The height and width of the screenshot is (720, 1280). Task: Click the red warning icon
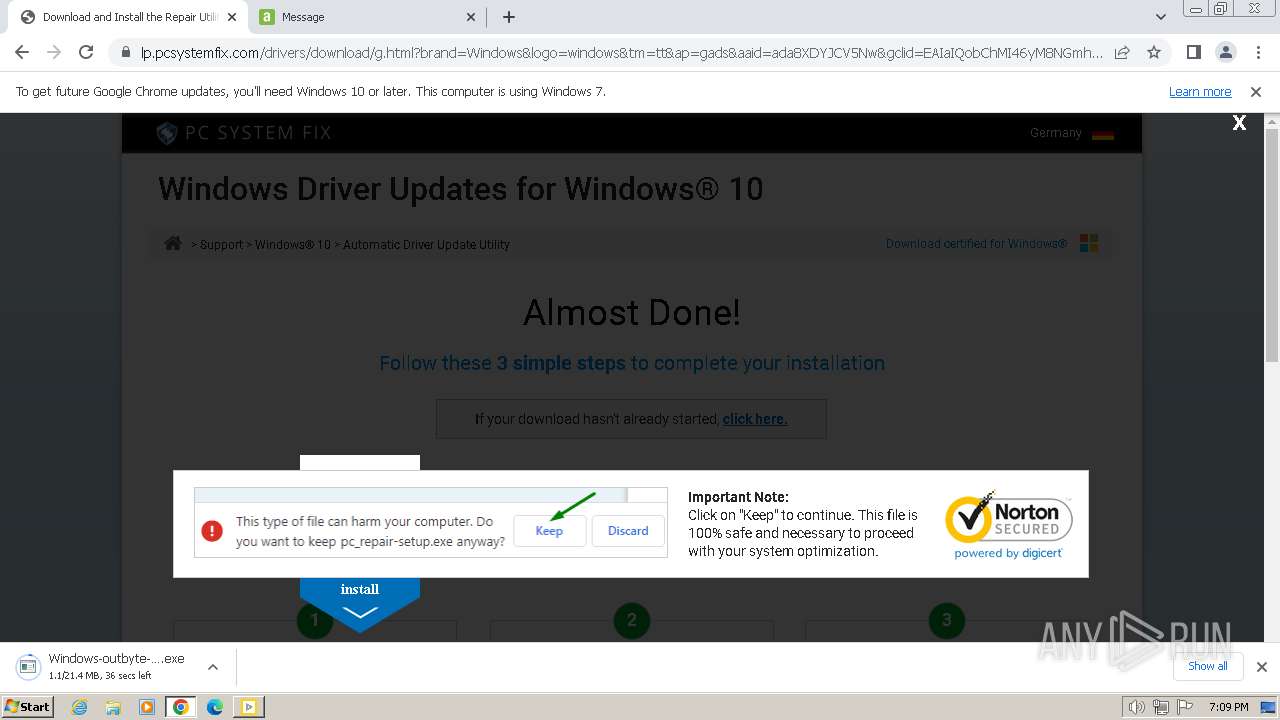tap(212, 531)
